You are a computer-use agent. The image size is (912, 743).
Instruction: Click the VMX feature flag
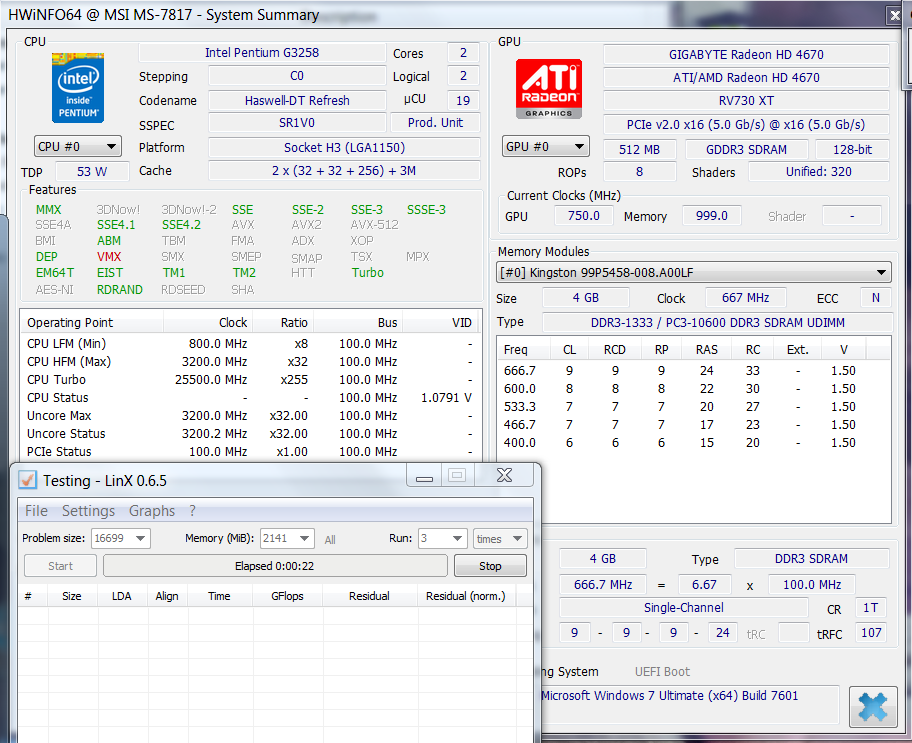click(x=109, y=257)
